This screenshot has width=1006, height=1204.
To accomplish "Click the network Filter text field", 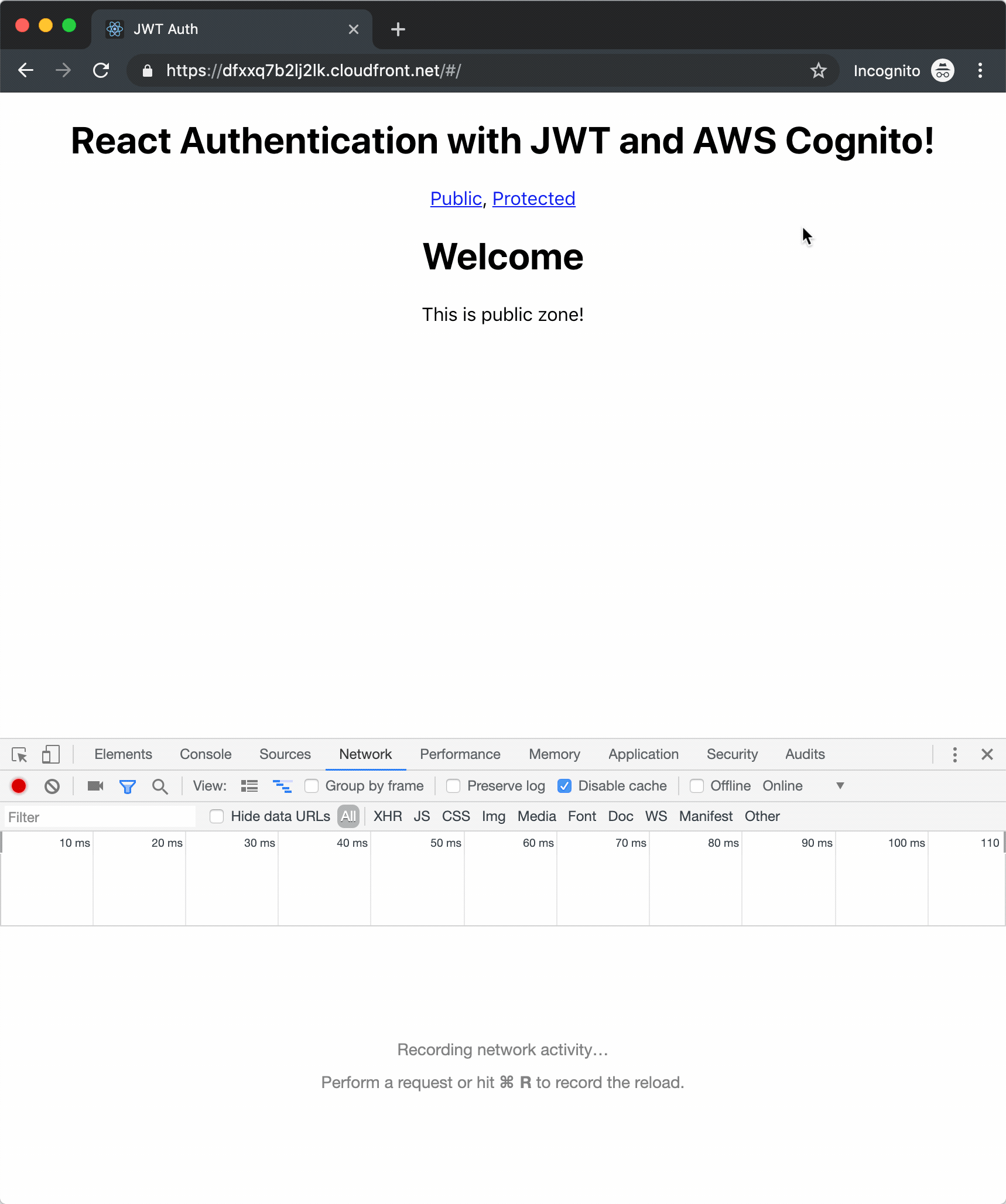I will tap(100, 817).
